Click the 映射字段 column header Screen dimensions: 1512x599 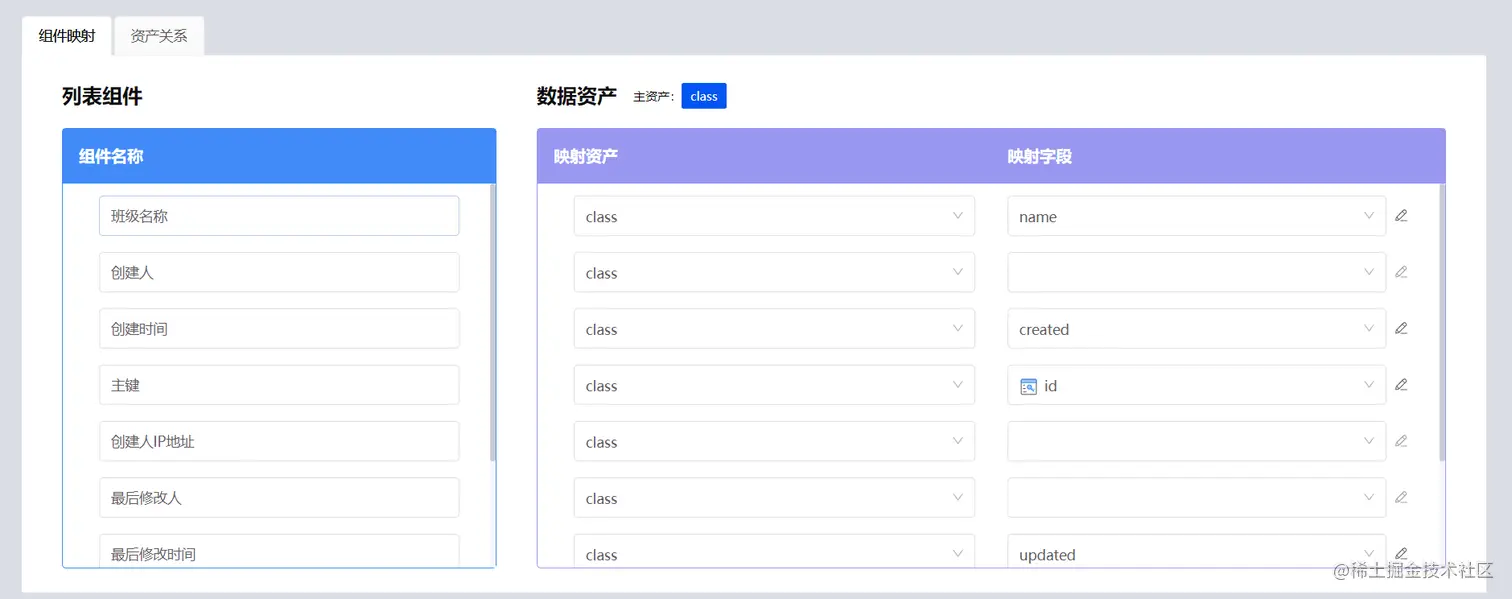pyautogui.click(x=1040, y=156)
